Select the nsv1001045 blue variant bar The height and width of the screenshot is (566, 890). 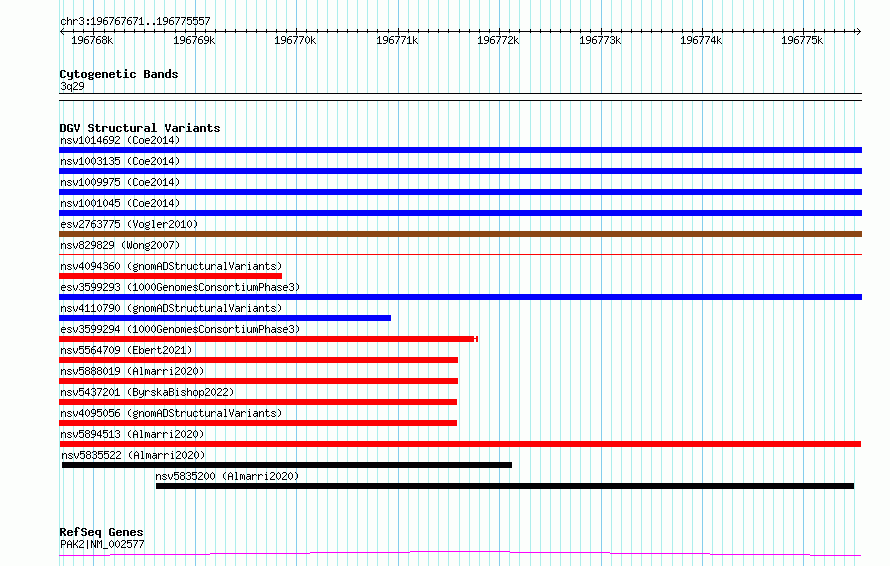pyautogui.click(x=460, y=213)
